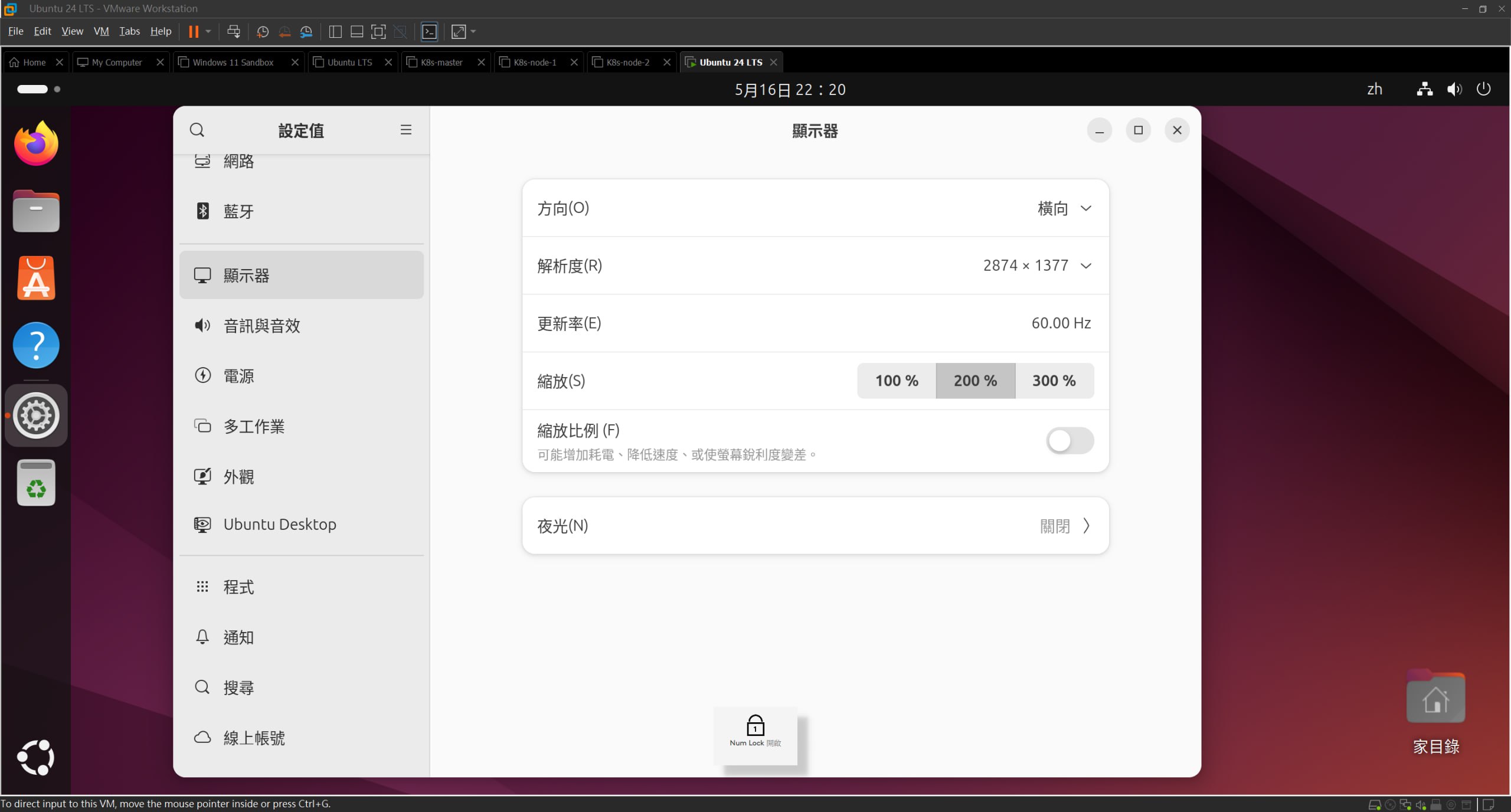Open Firefox from the Ubuntu dock
The height and width of the screenshot is (812, 1511).
point(36,143)
